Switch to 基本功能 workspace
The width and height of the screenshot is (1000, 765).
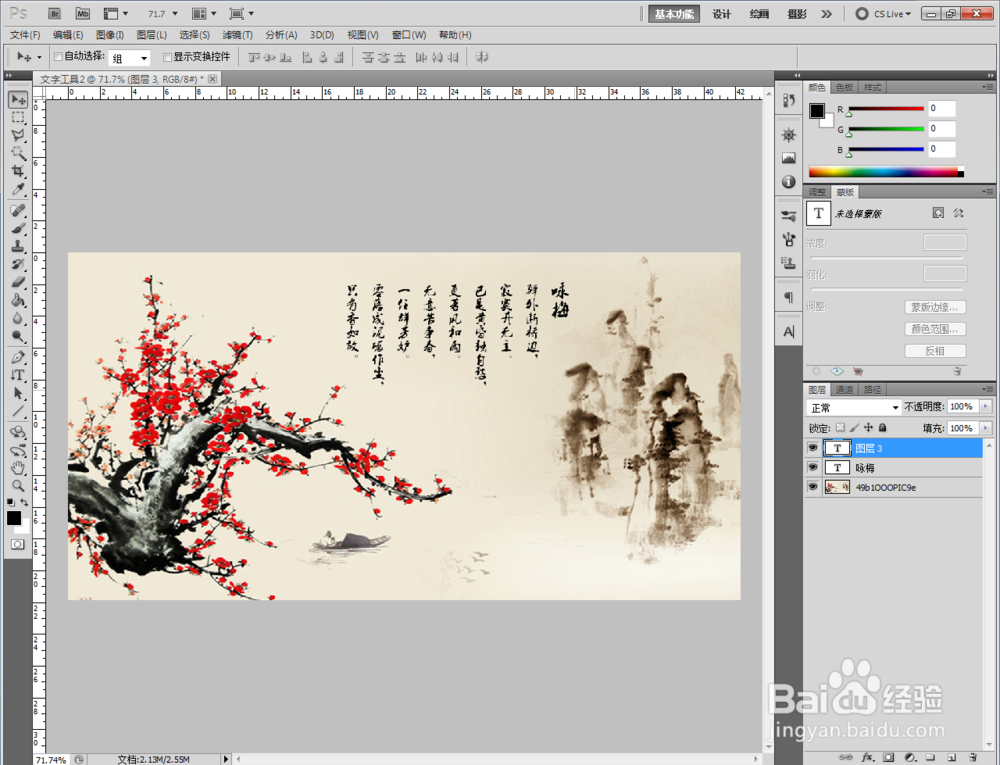pos(674,14)
